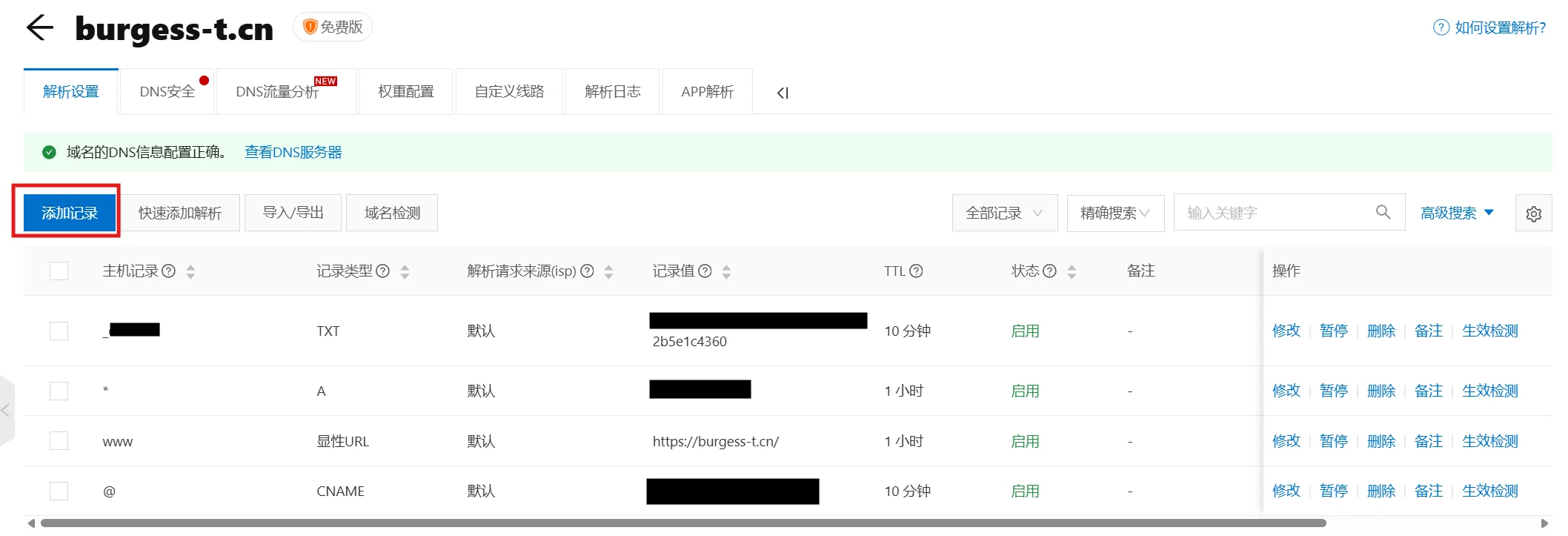
Task: Click the search magnifier icon
Action: [1383, 212]
